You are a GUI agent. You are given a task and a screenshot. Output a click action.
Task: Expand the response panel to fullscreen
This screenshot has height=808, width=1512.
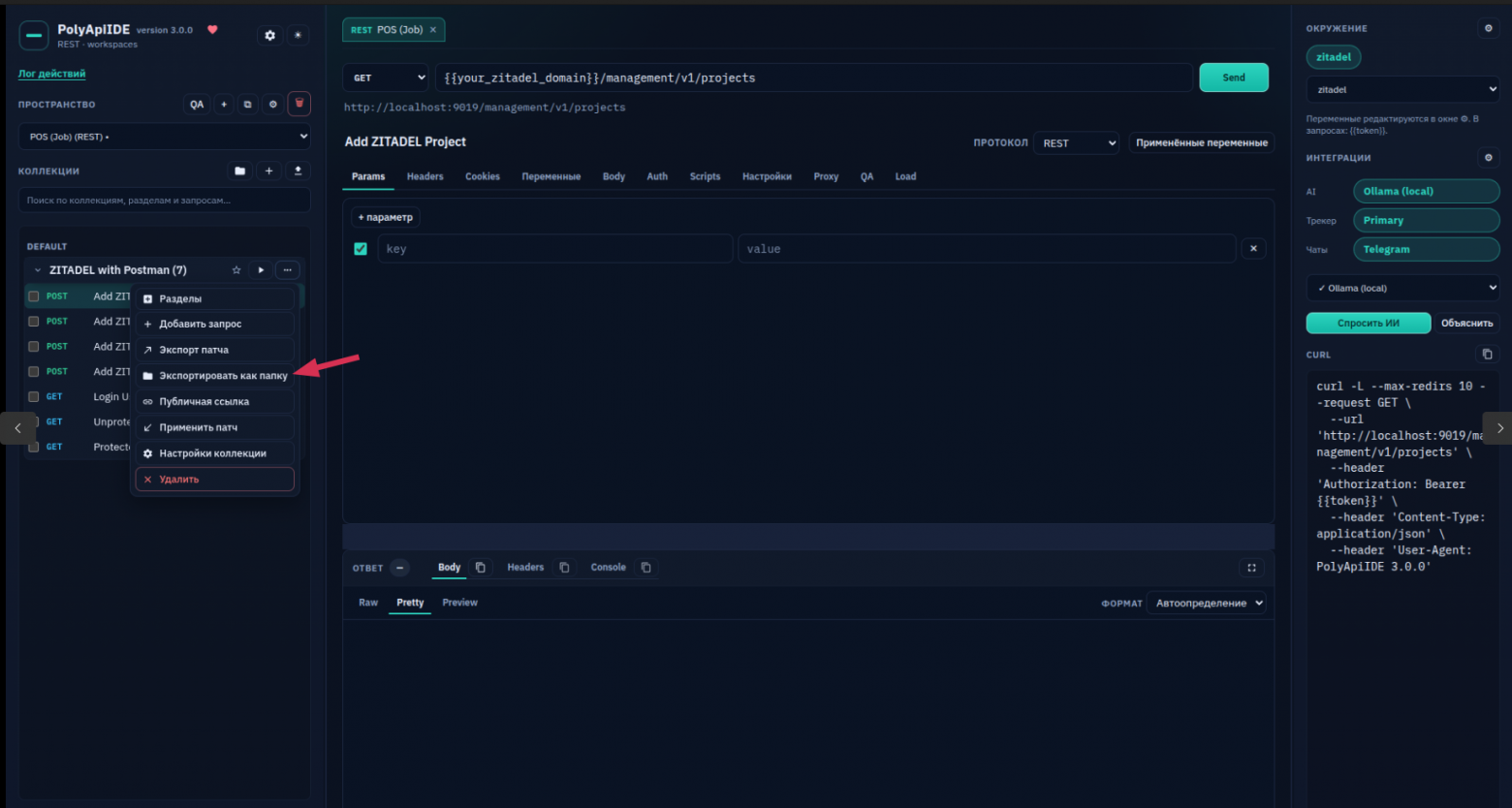pos(1251,568)
